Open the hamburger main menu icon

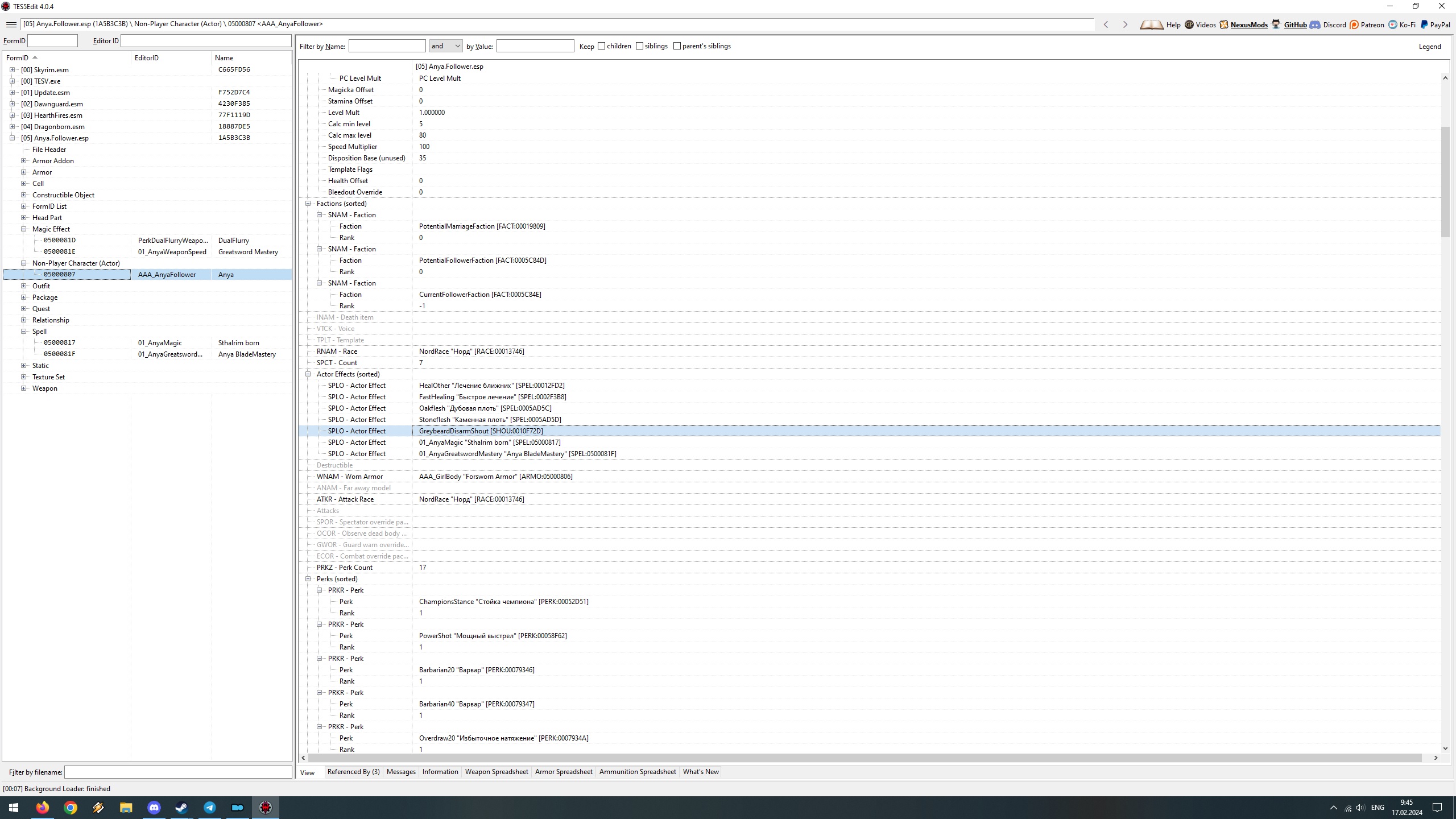pos(11,24)
